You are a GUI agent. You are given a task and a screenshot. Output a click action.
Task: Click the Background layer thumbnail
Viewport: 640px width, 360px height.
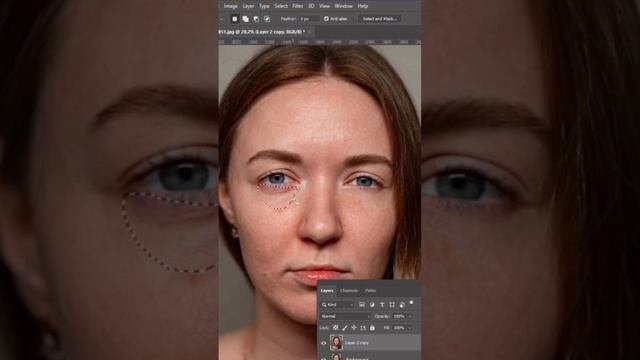(x=336, y=357)
